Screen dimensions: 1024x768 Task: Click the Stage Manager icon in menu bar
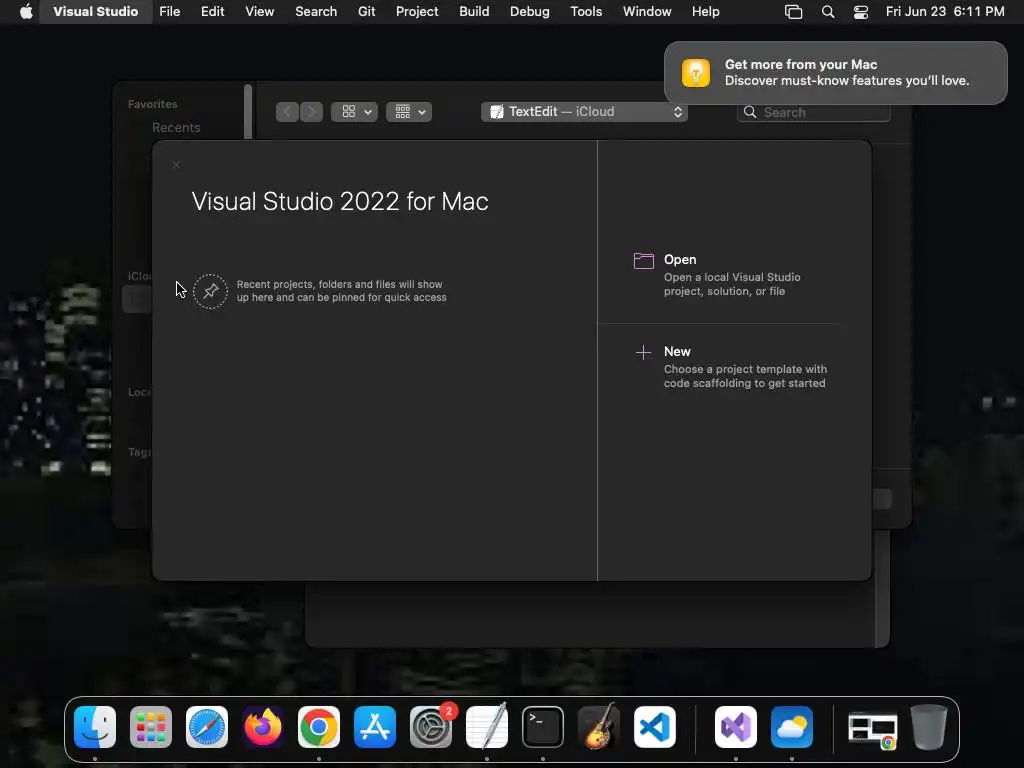(793, 12)
